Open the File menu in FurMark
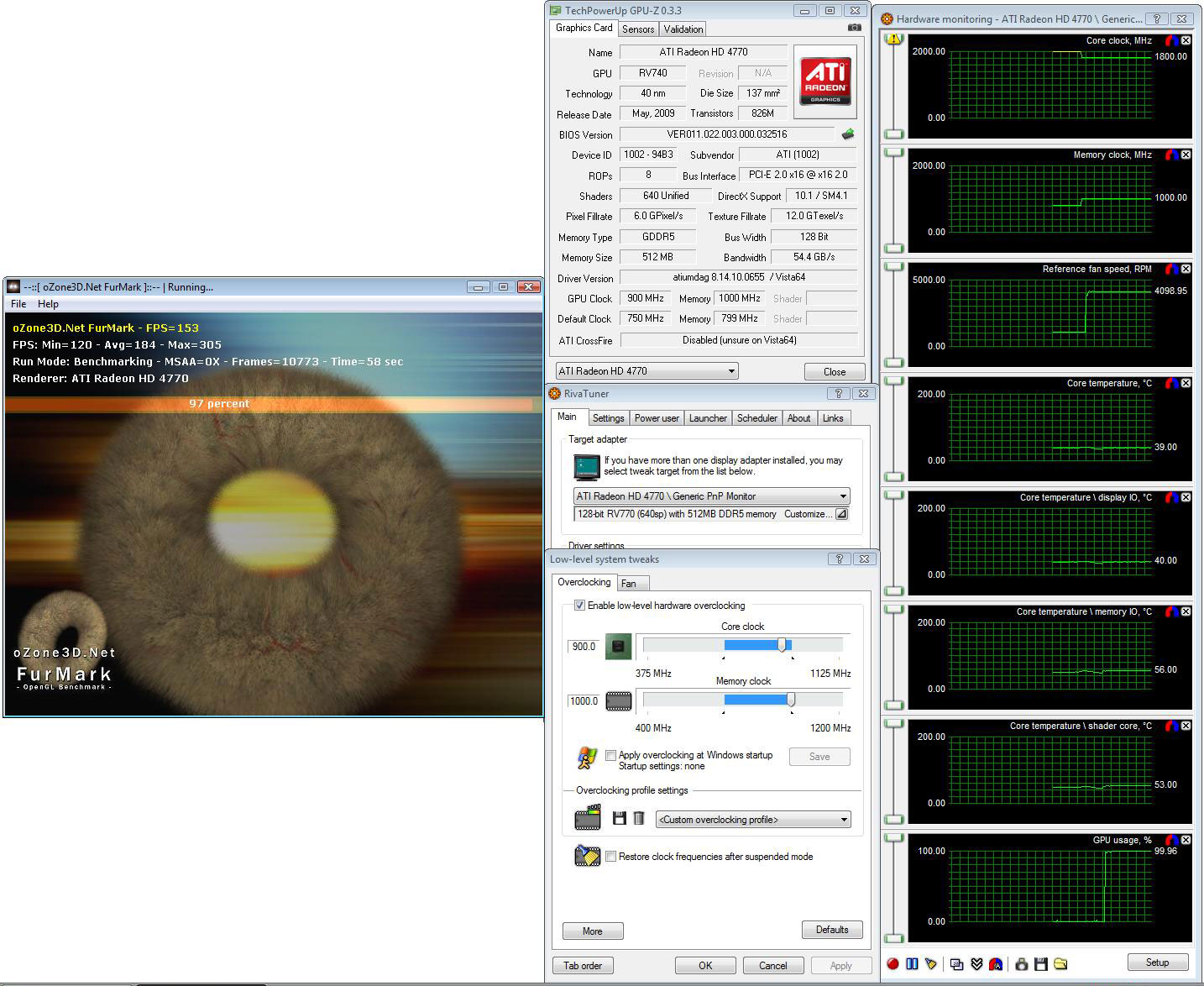 18,304
